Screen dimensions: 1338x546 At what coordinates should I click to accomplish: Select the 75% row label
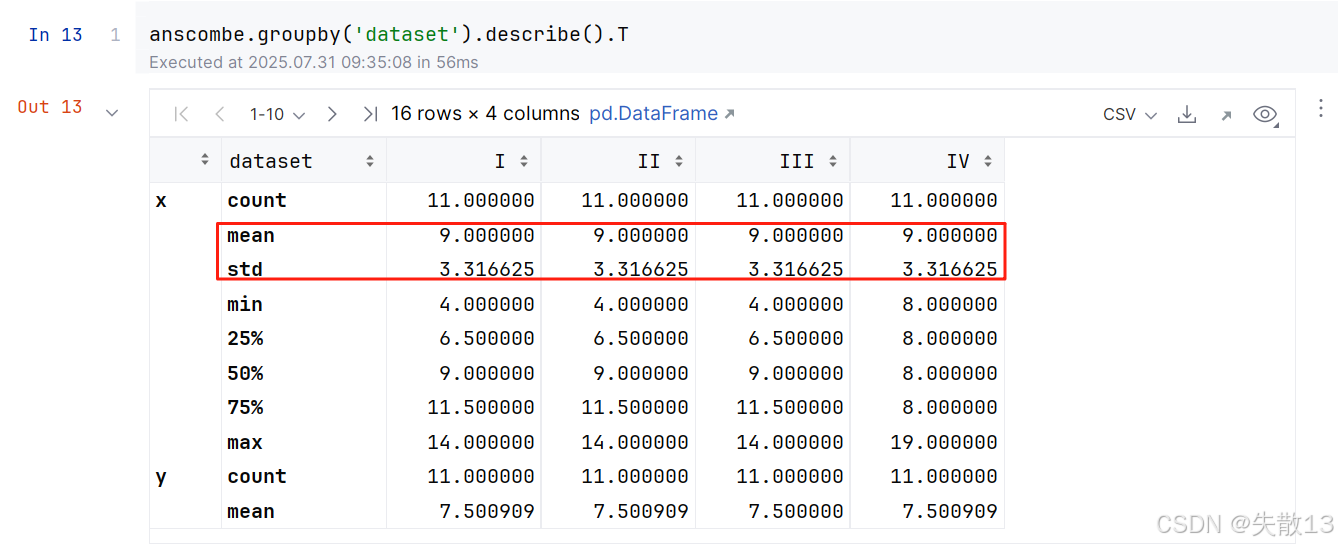[245, 408]
